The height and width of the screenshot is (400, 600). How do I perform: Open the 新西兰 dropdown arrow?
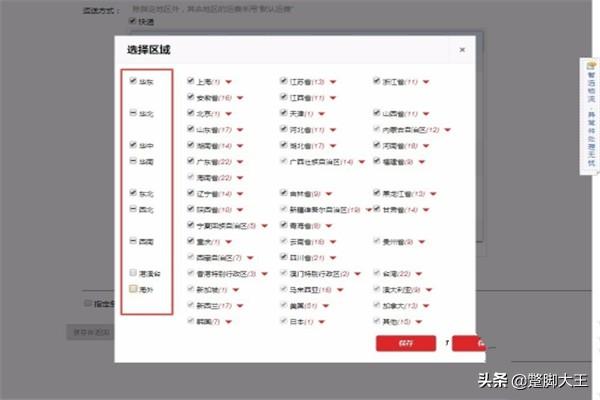tap(240, 306)
